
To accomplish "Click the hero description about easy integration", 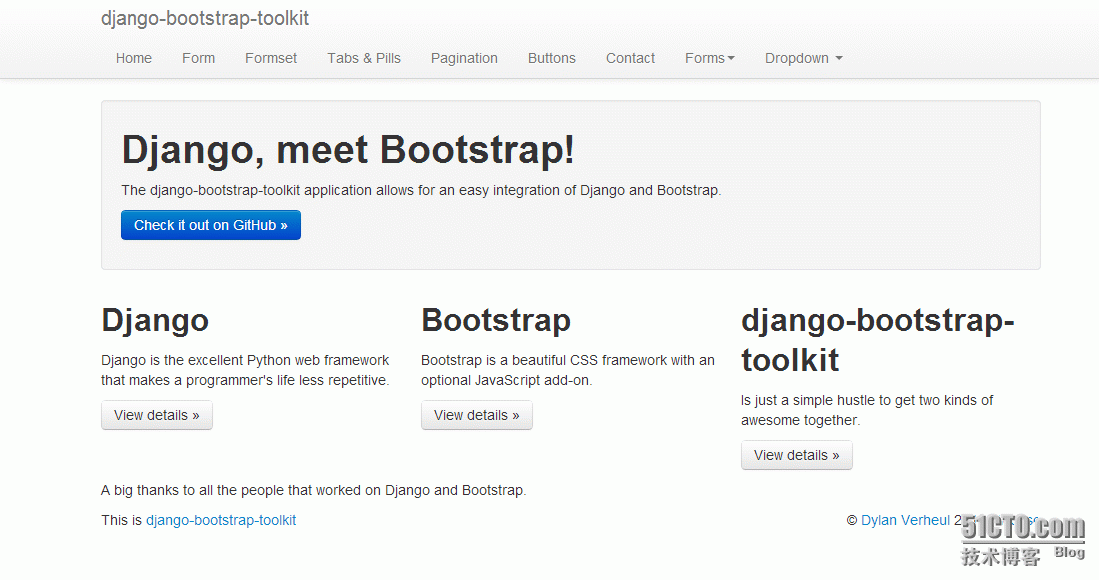I will 421,191.
